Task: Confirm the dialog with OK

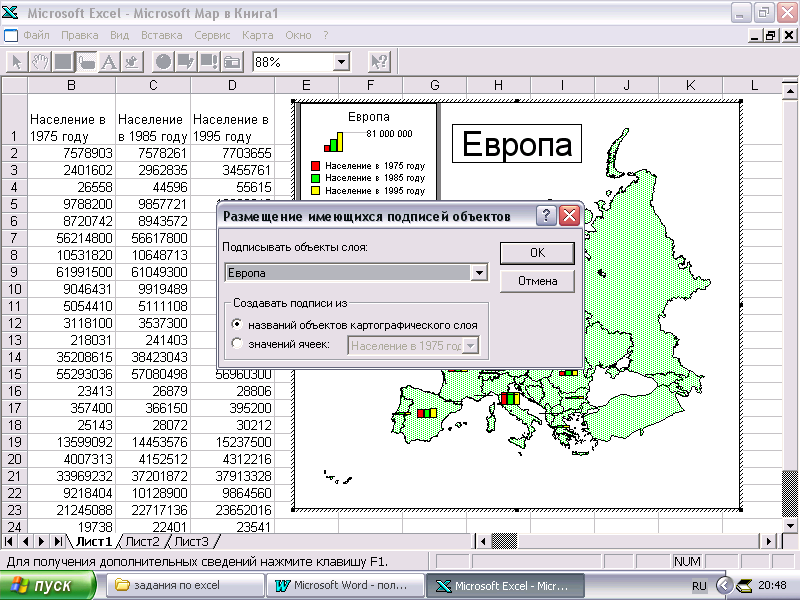Action: (537, 253)
